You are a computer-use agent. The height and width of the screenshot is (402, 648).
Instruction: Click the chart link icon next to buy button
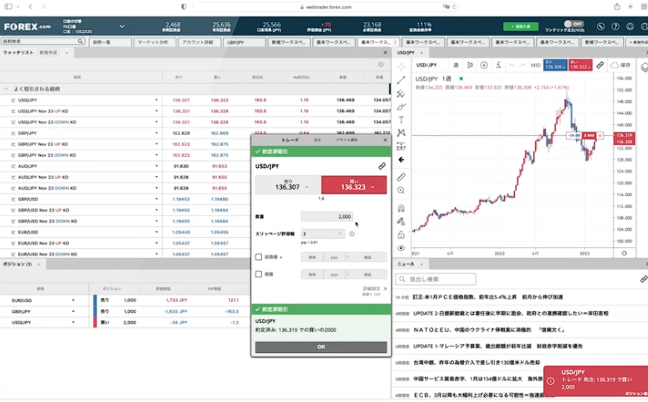pyautogui.click(x=600, y=65)
